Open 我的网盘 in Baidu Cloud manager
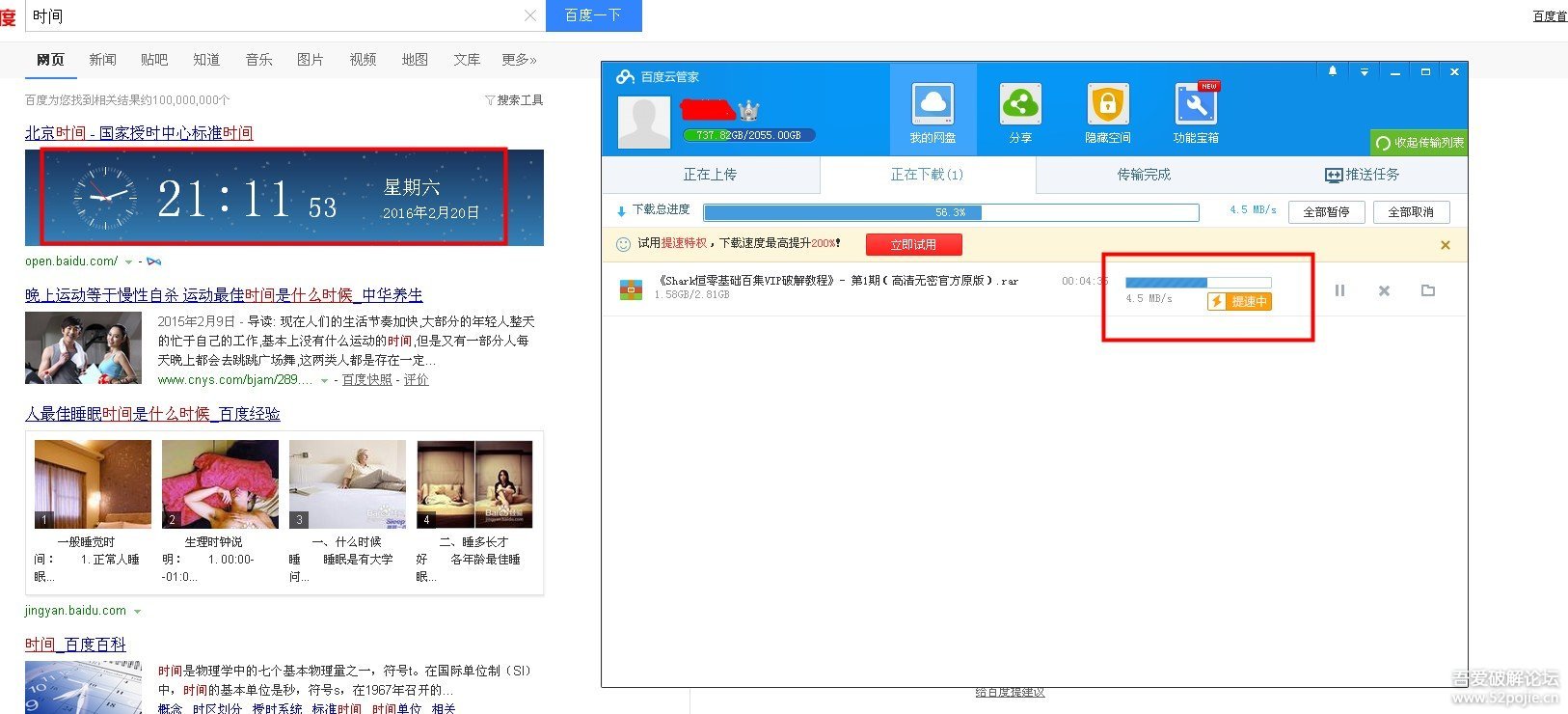Image resolution: width=1568 pixels, height=714 pixels. pos(933,112)
